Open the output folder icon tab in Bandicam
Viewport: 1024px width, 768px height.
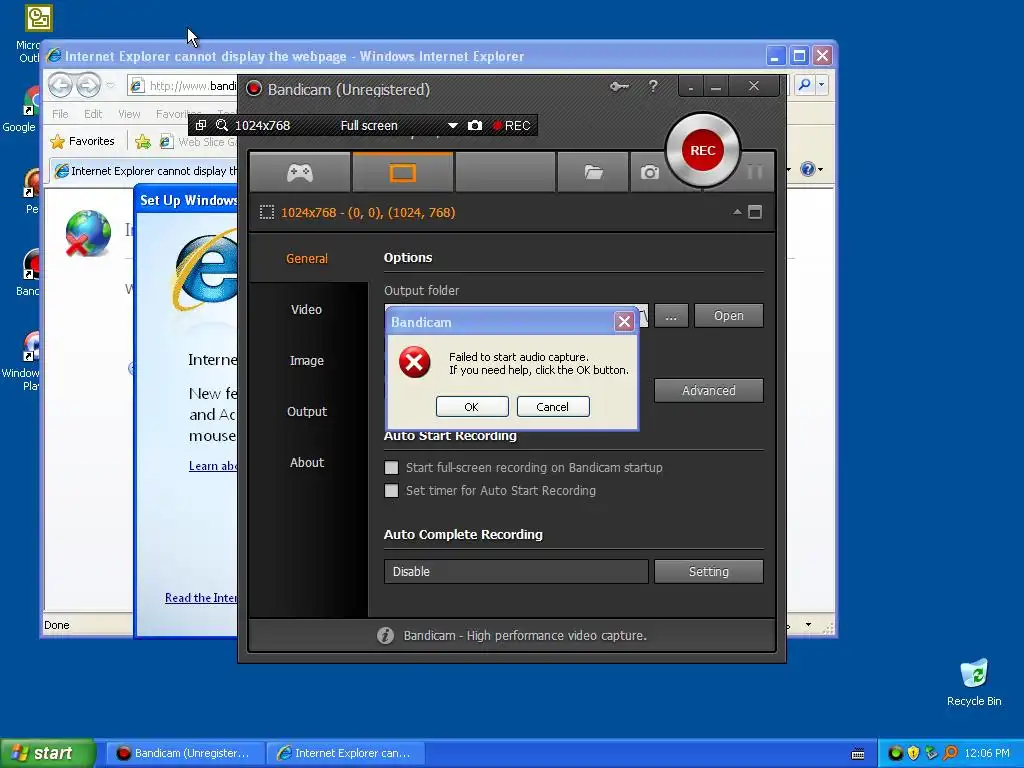593,172
